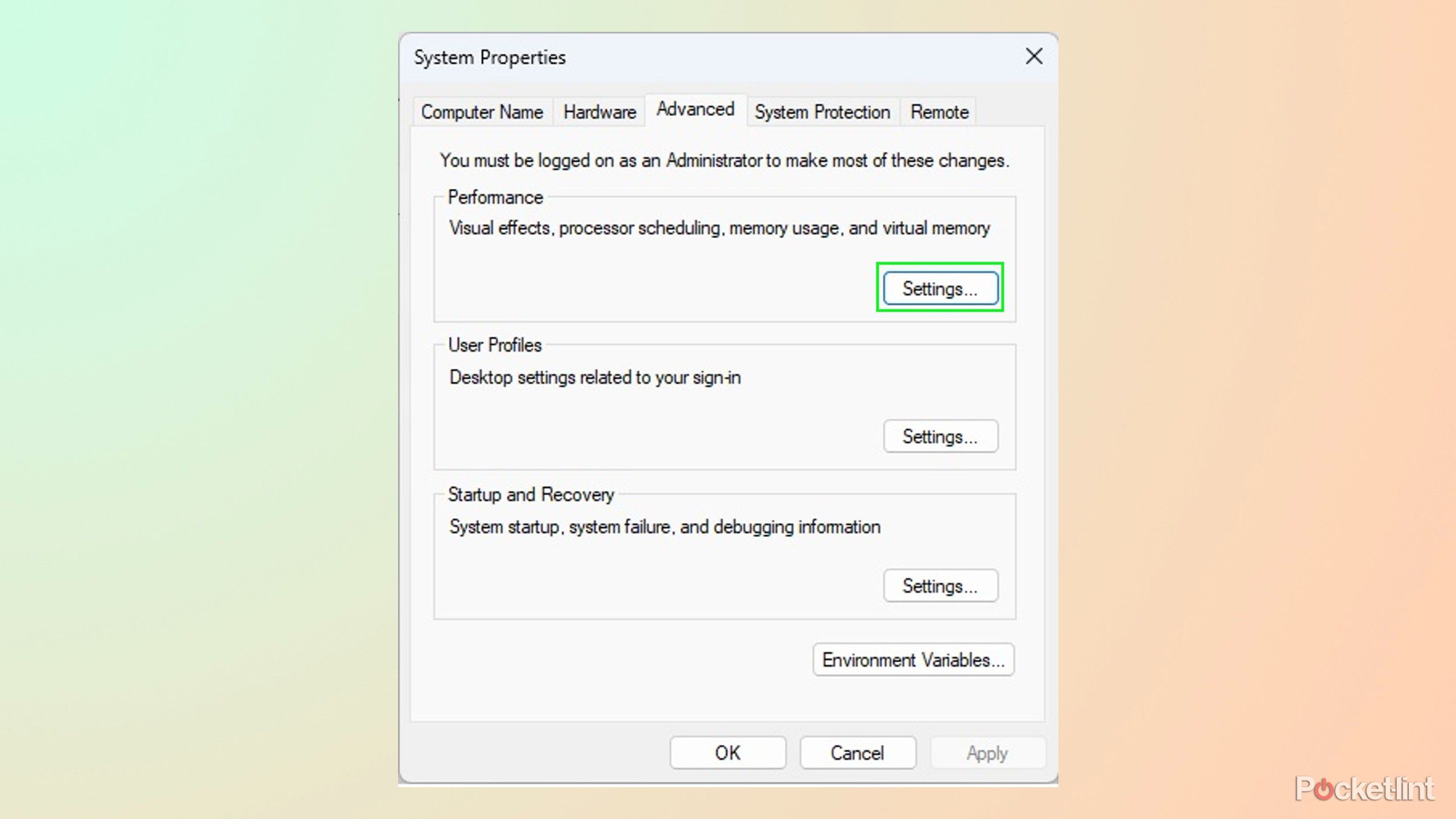The height and width of the screenshot is (819, 1456).
Task: Open Environment Variables dialog
Action: [913, 660]
